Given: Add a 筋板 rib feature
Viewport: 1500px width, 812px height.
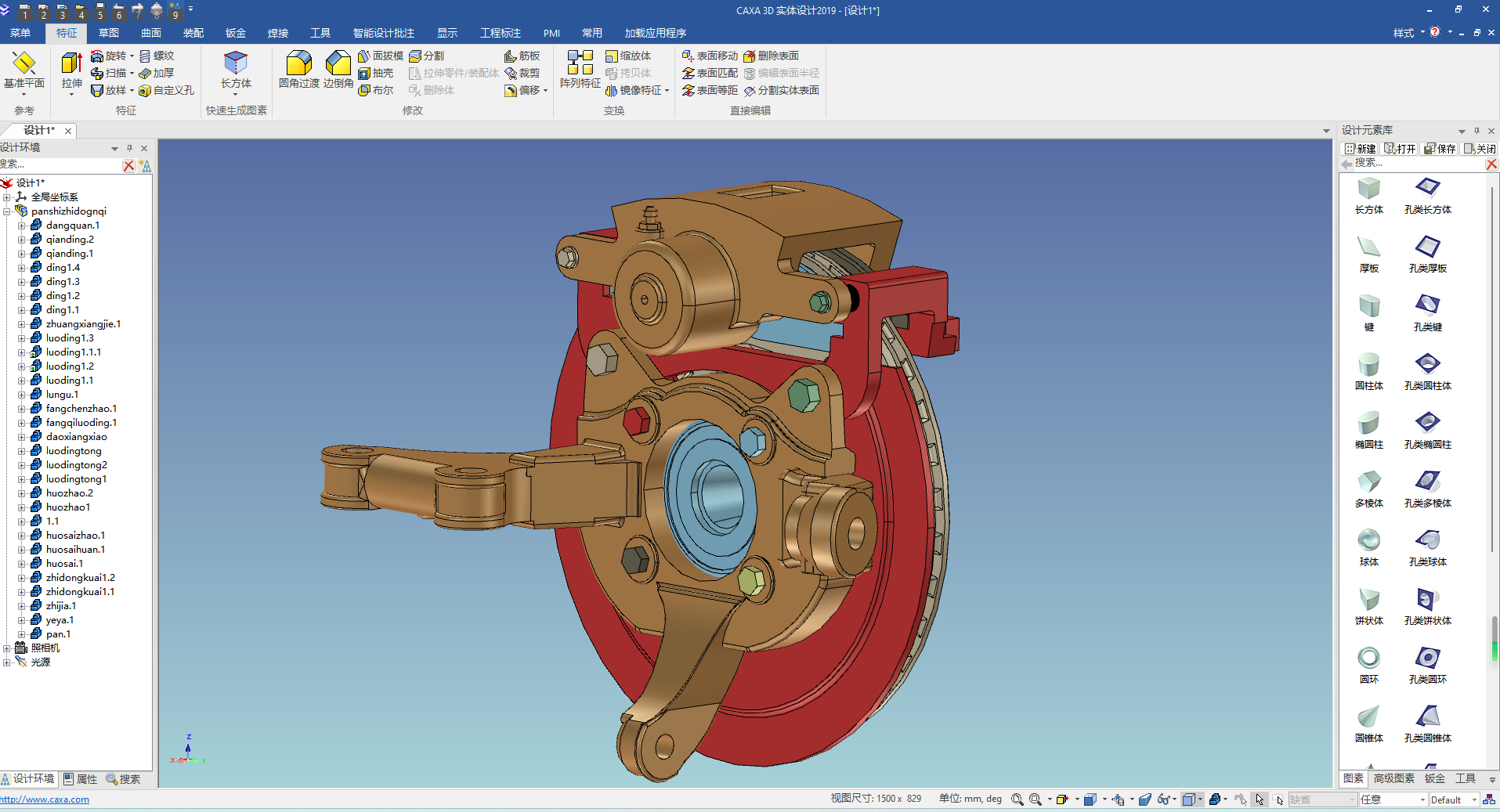Looking at the screenshot, I should click(x=522, y=56).
